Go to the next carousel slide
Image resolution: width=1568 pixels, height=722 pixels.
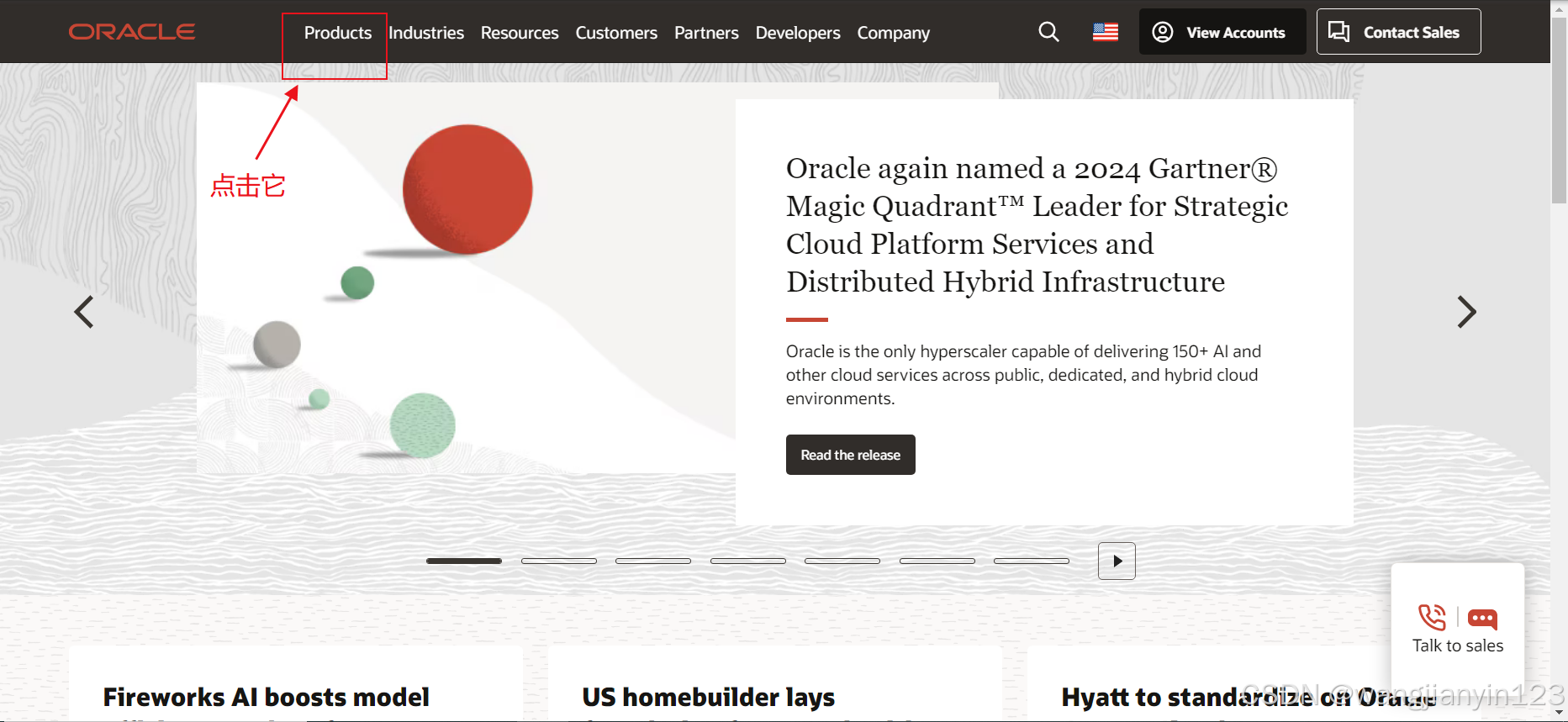[1466, 312]
